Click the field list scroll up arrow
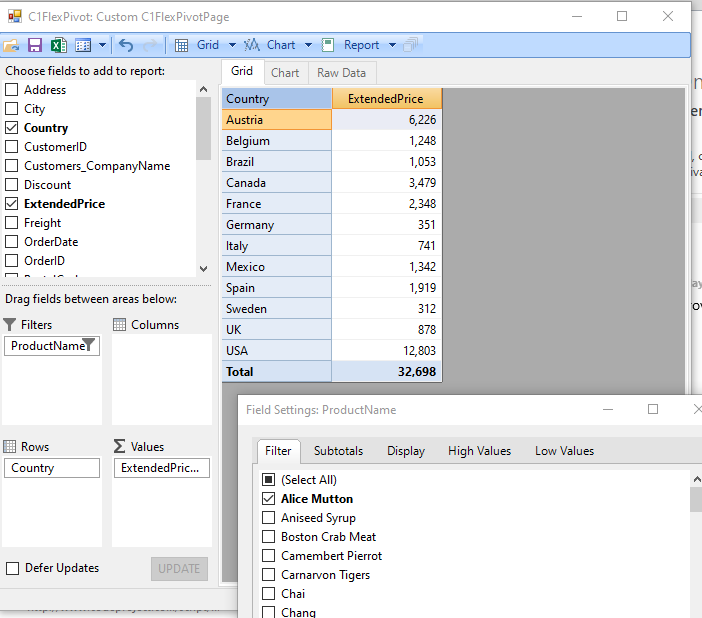Screen dimensions: 702x618 click(x=204, y=89)
